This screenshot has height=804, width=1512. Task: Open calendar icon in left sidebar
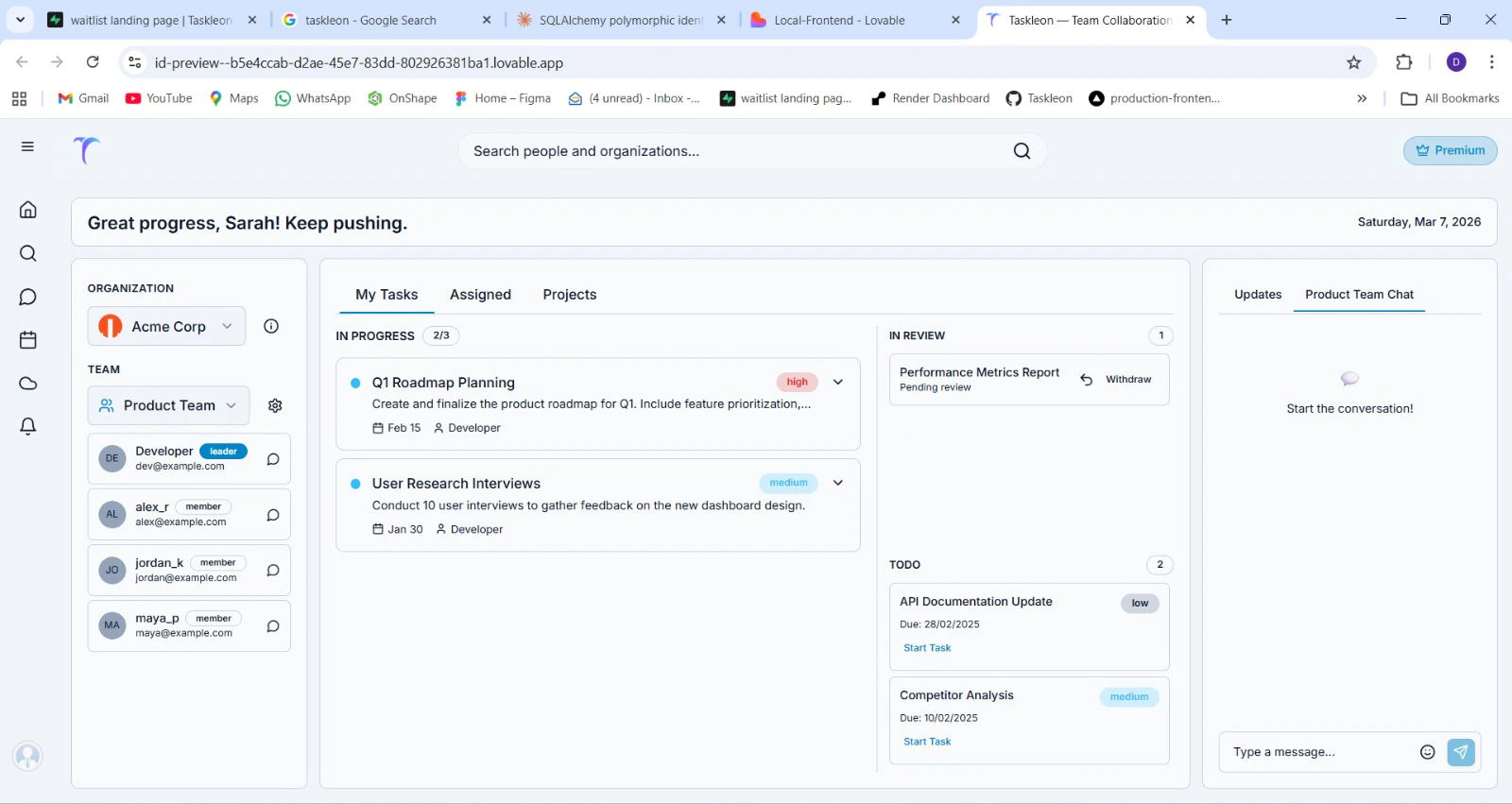tap(28, 340)
